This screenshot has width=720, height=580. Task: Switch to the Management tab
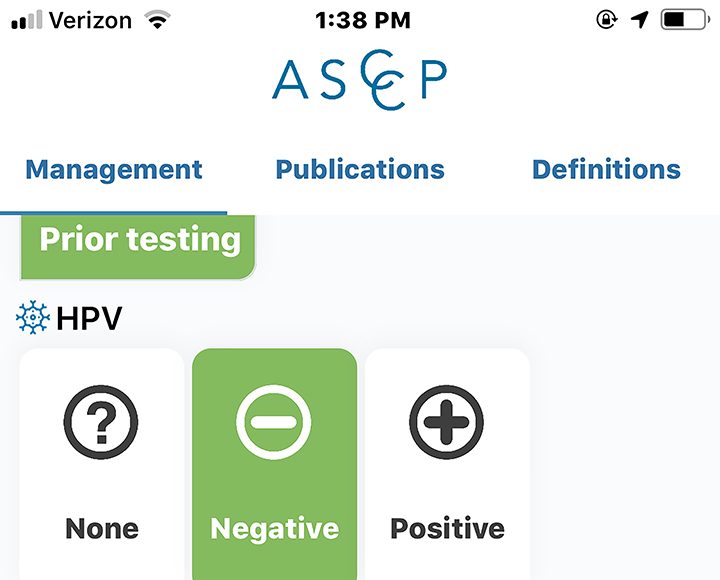tap(113, 169)
